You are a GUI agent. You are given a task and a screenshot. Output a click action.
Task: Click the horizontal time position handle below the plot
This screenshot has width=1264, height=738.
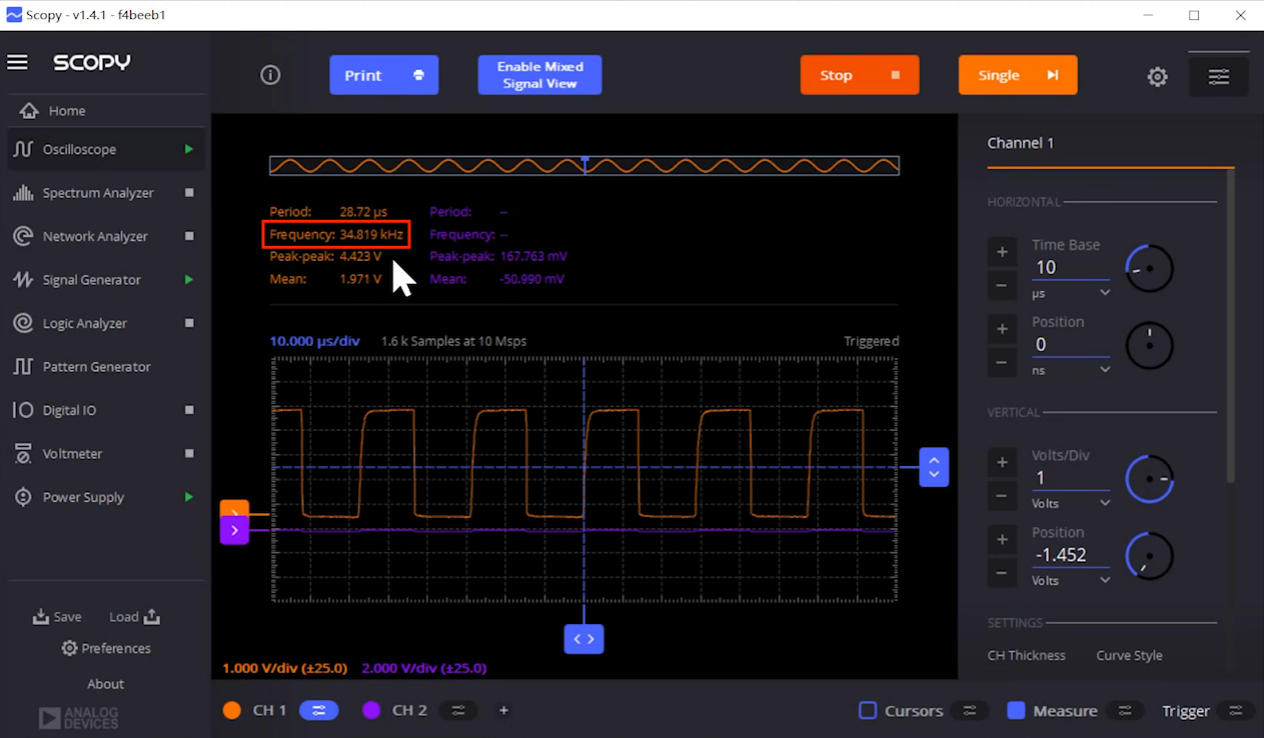pos(584,639)
